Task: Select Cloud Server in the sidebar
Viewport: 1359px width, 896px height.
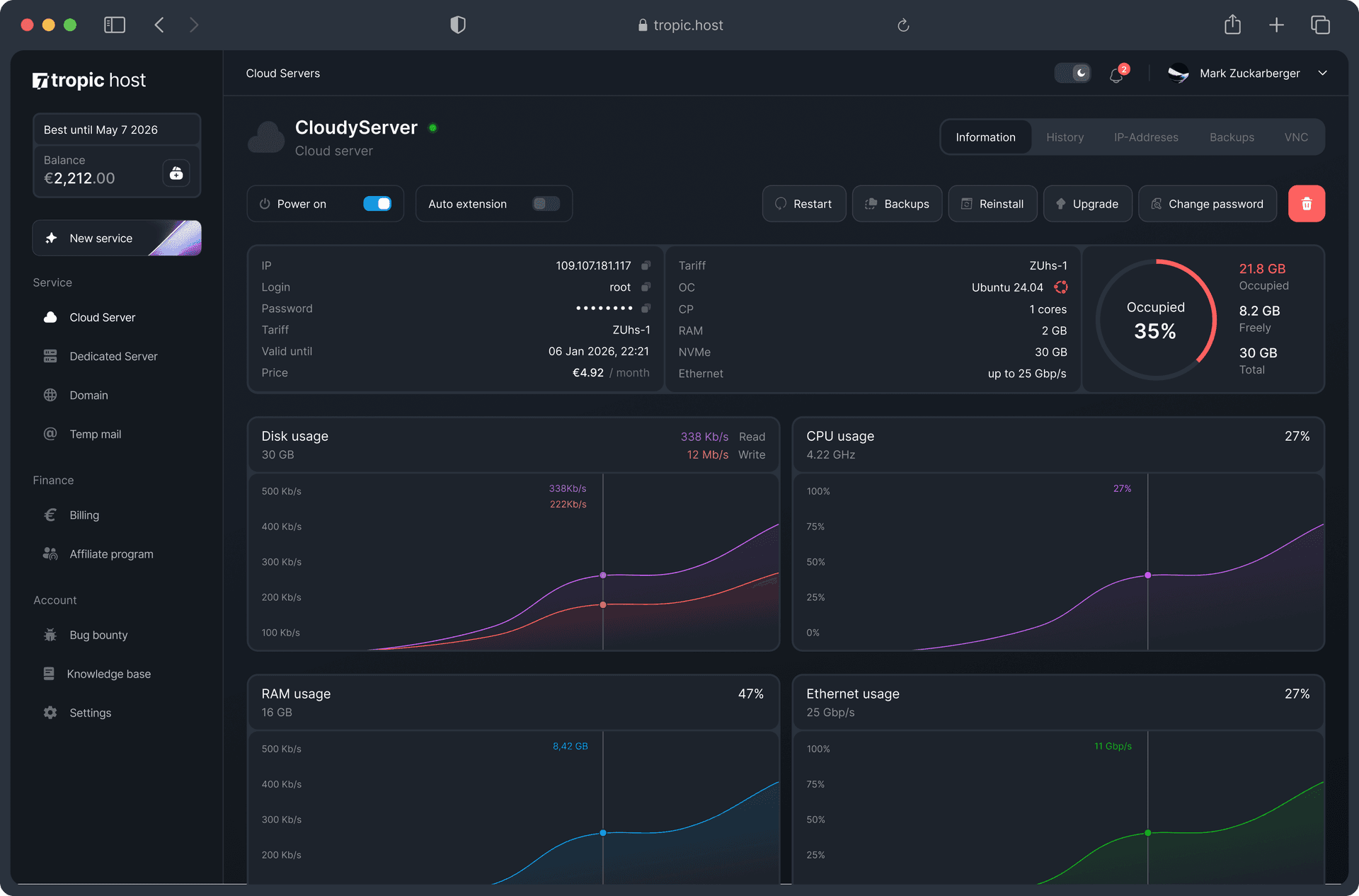Action: (101, 317)
